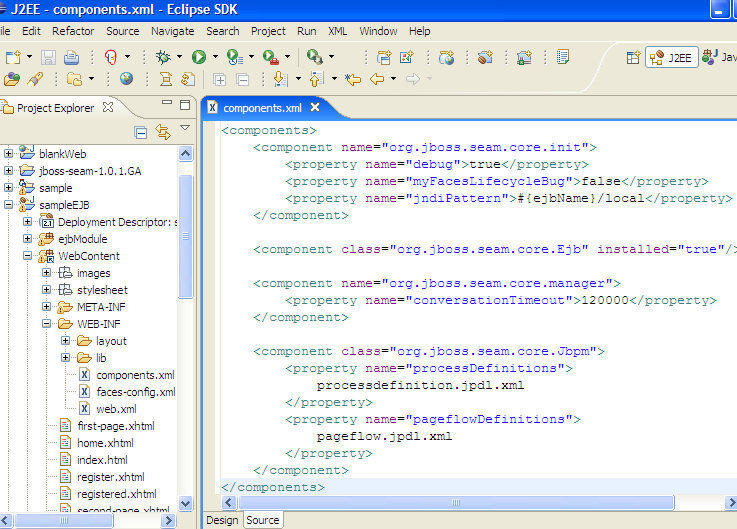Click the Save toolbar icon

tap(48, 57)
